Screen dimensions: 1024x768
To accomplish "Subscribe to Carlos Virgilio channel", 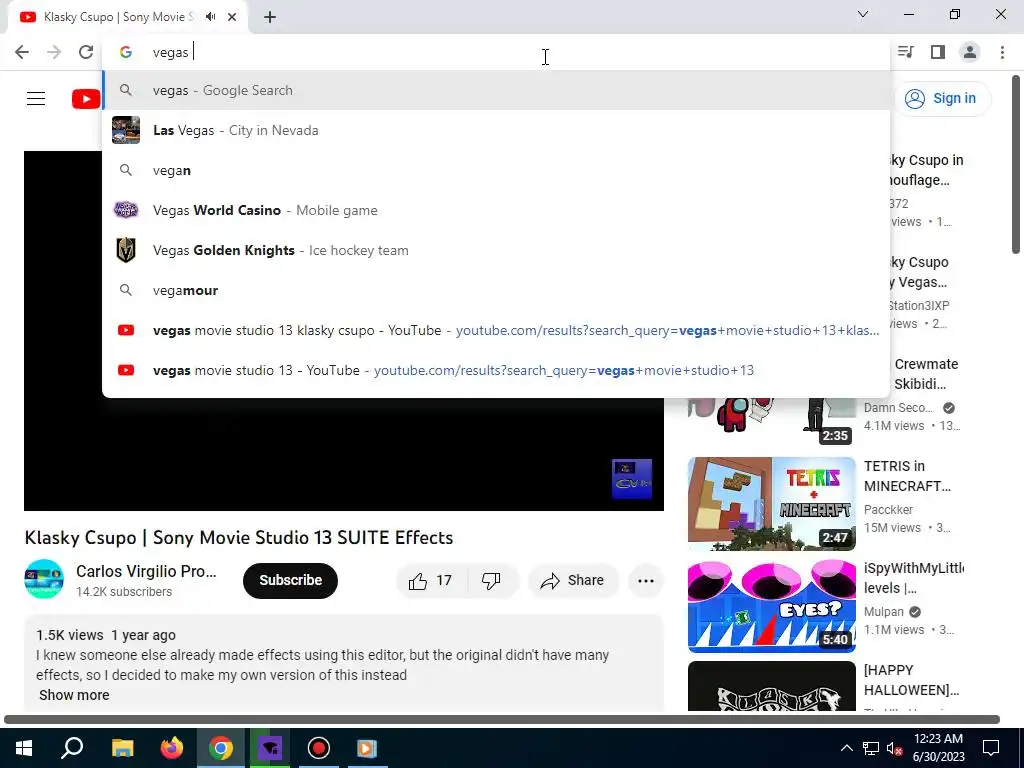I will pos(290,581).
